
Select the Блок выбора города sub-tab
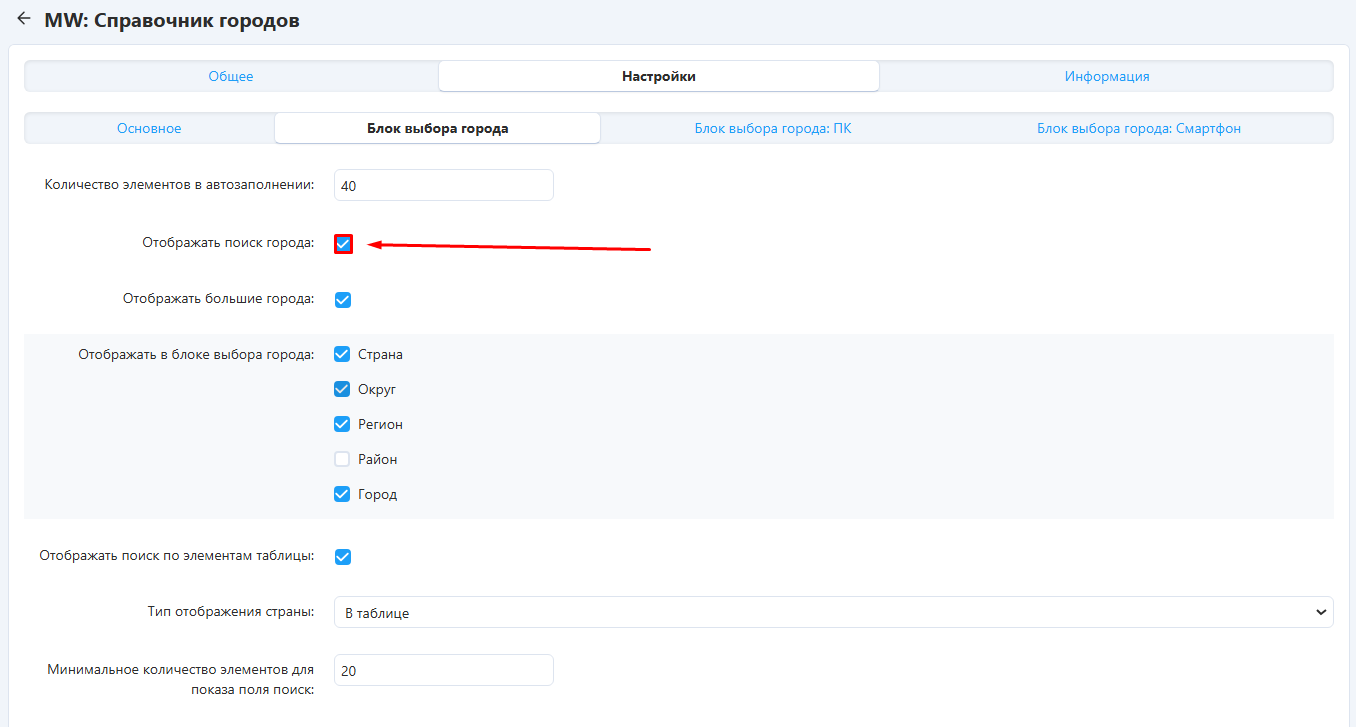(437, 128)
